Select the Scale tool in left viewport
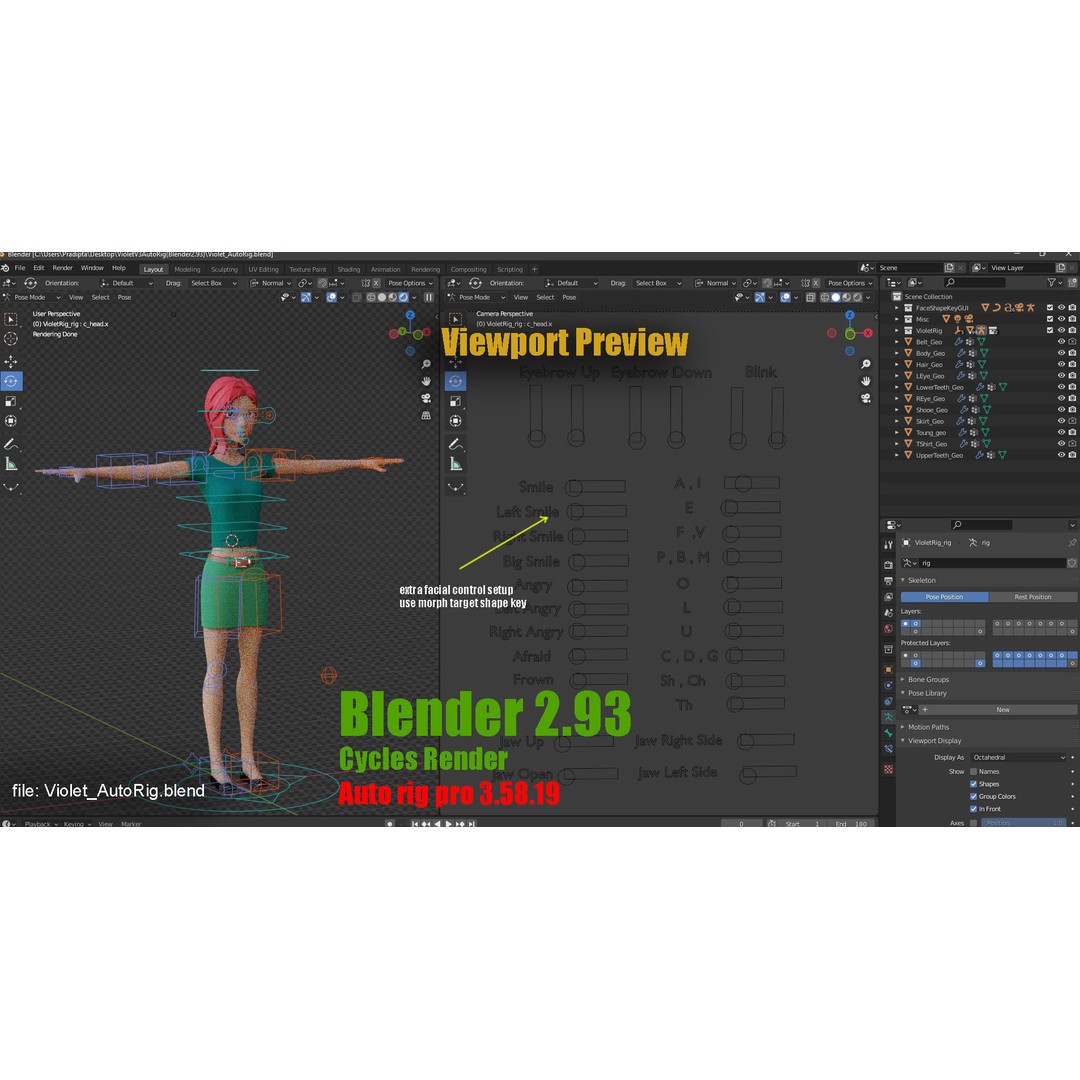The image size is (1080, 1080). pos(11,401)
